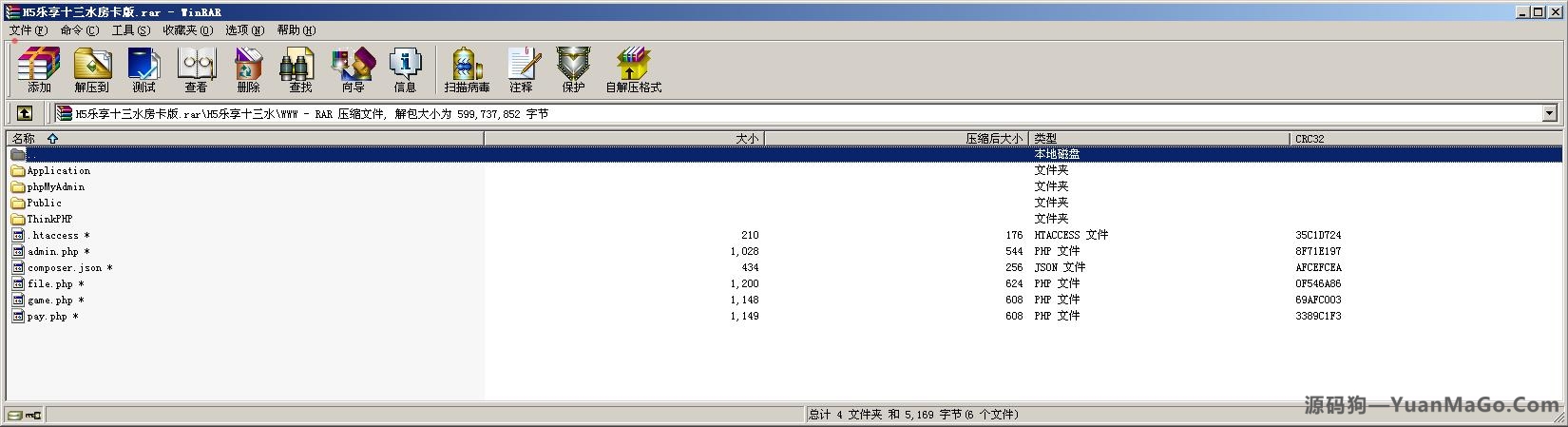Sort by Size (大小) column header
This screenshot has height=427, width=1568.
pyautogui.click(x=624, y=138)
